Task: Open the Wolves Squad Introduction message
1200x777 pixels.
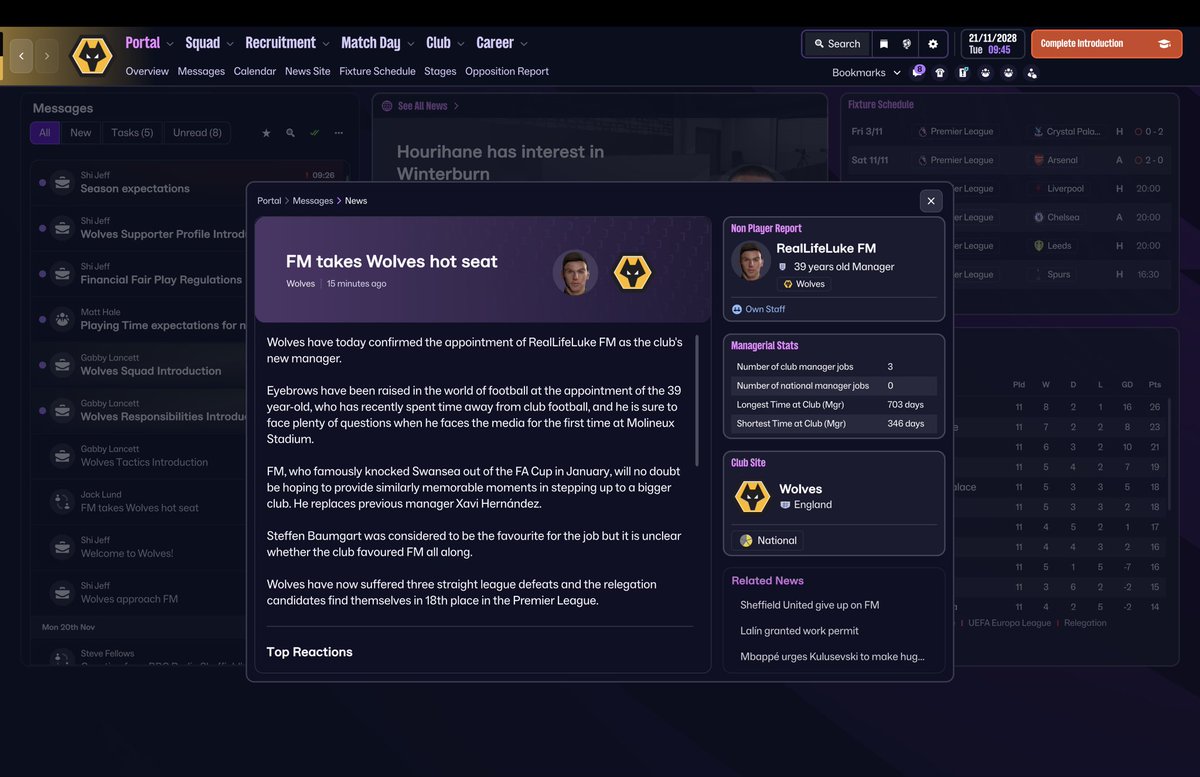Action: click(140, 365)
